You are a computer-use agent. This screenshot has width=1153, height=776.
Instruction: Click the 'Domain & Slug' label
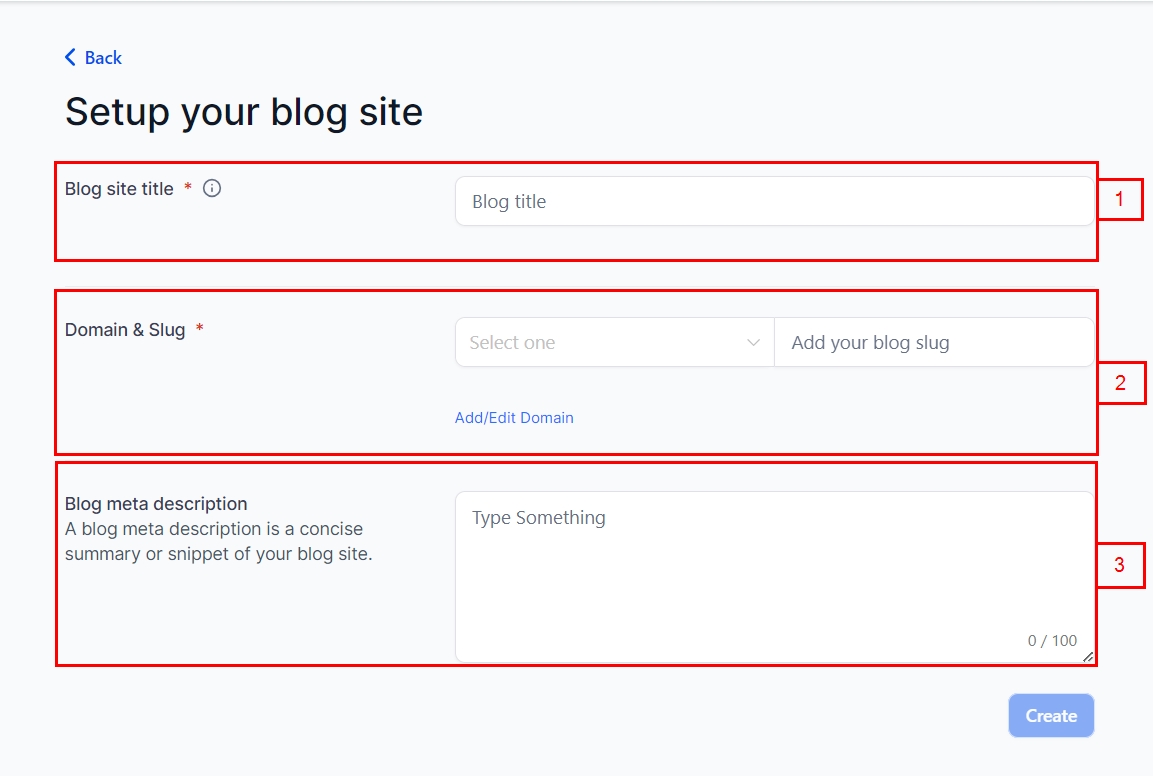pos(125,330)
